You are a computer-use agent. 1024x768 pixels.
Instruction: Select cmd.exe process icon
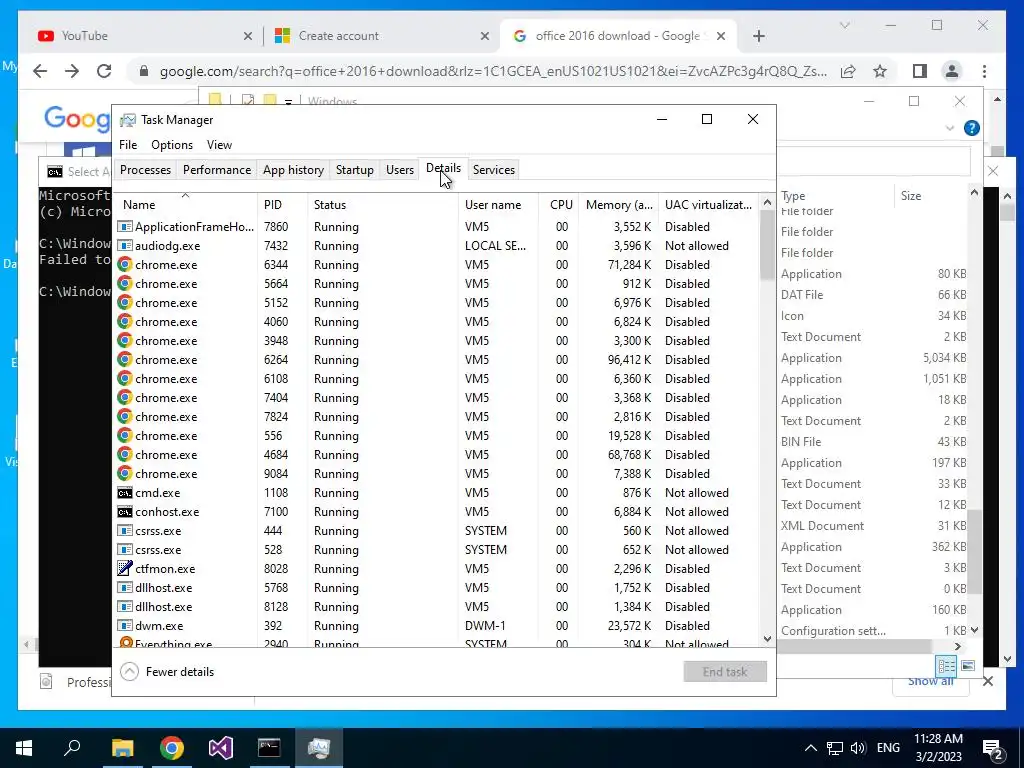125,492
